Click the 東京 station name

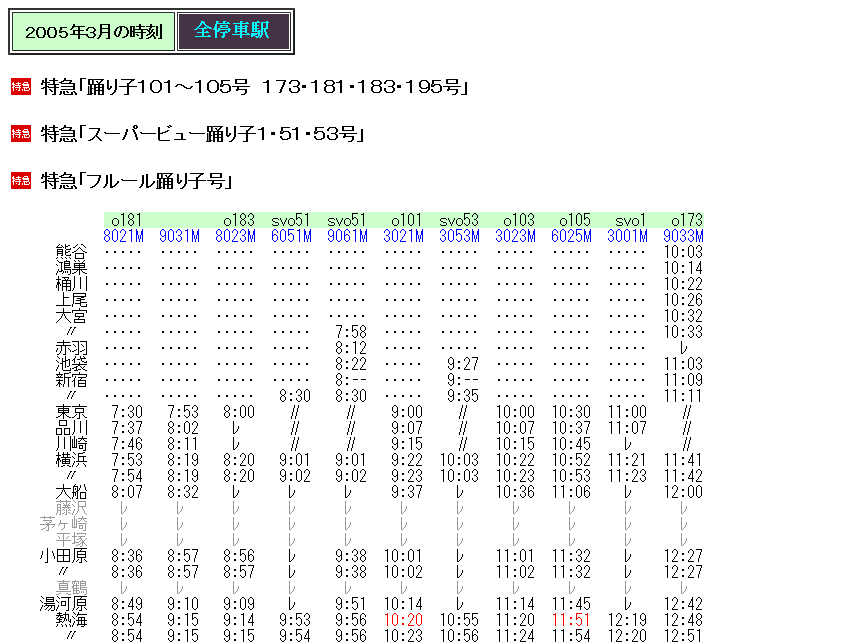coord(72,410)
